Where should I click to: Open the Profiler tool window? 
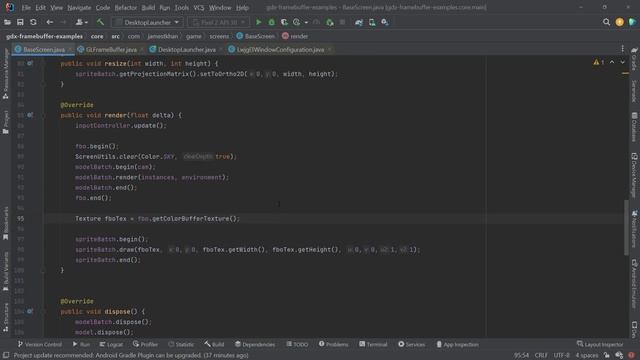tap(145, 344)
